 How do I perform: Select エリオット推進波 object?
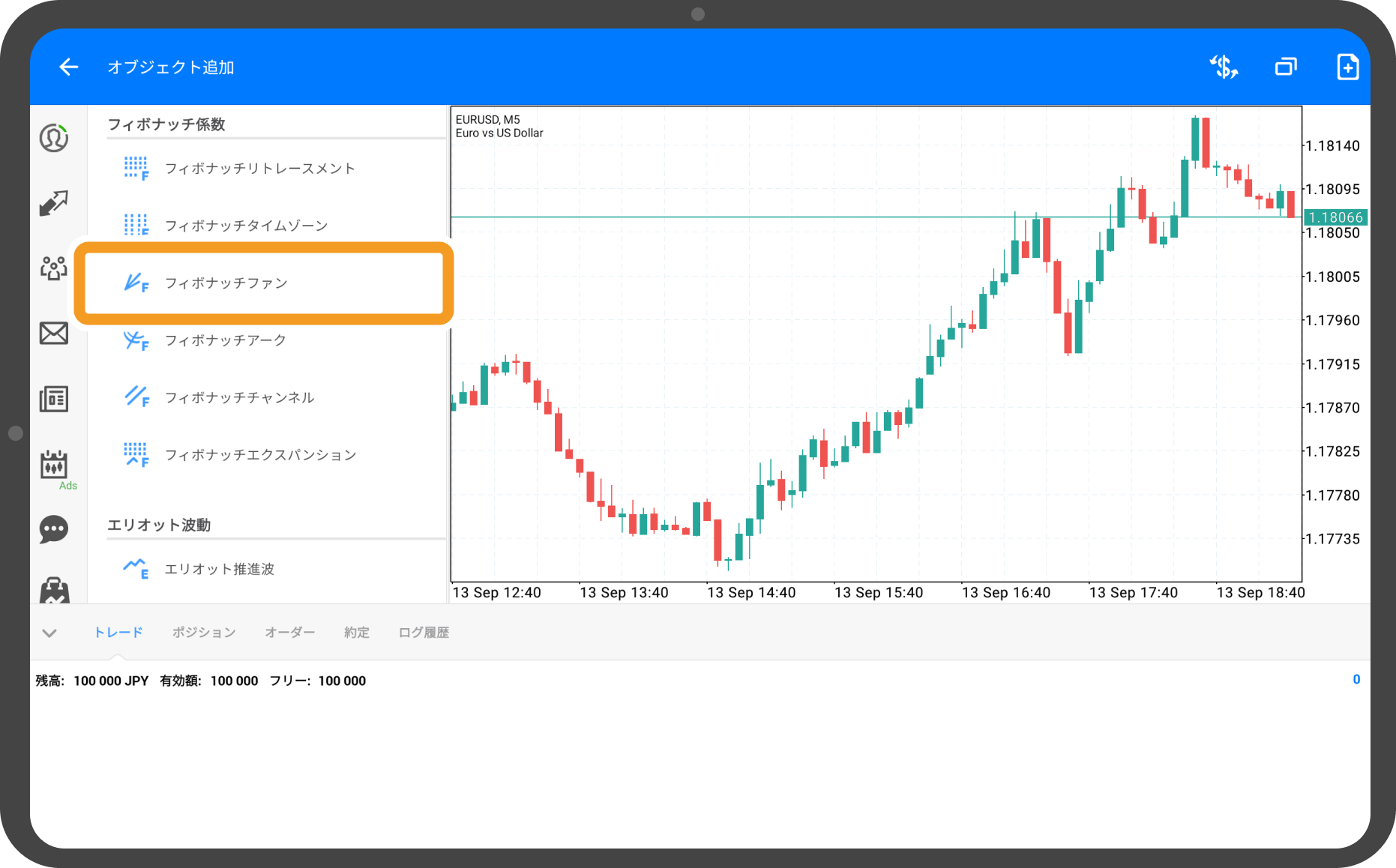[x=219, y=570]
